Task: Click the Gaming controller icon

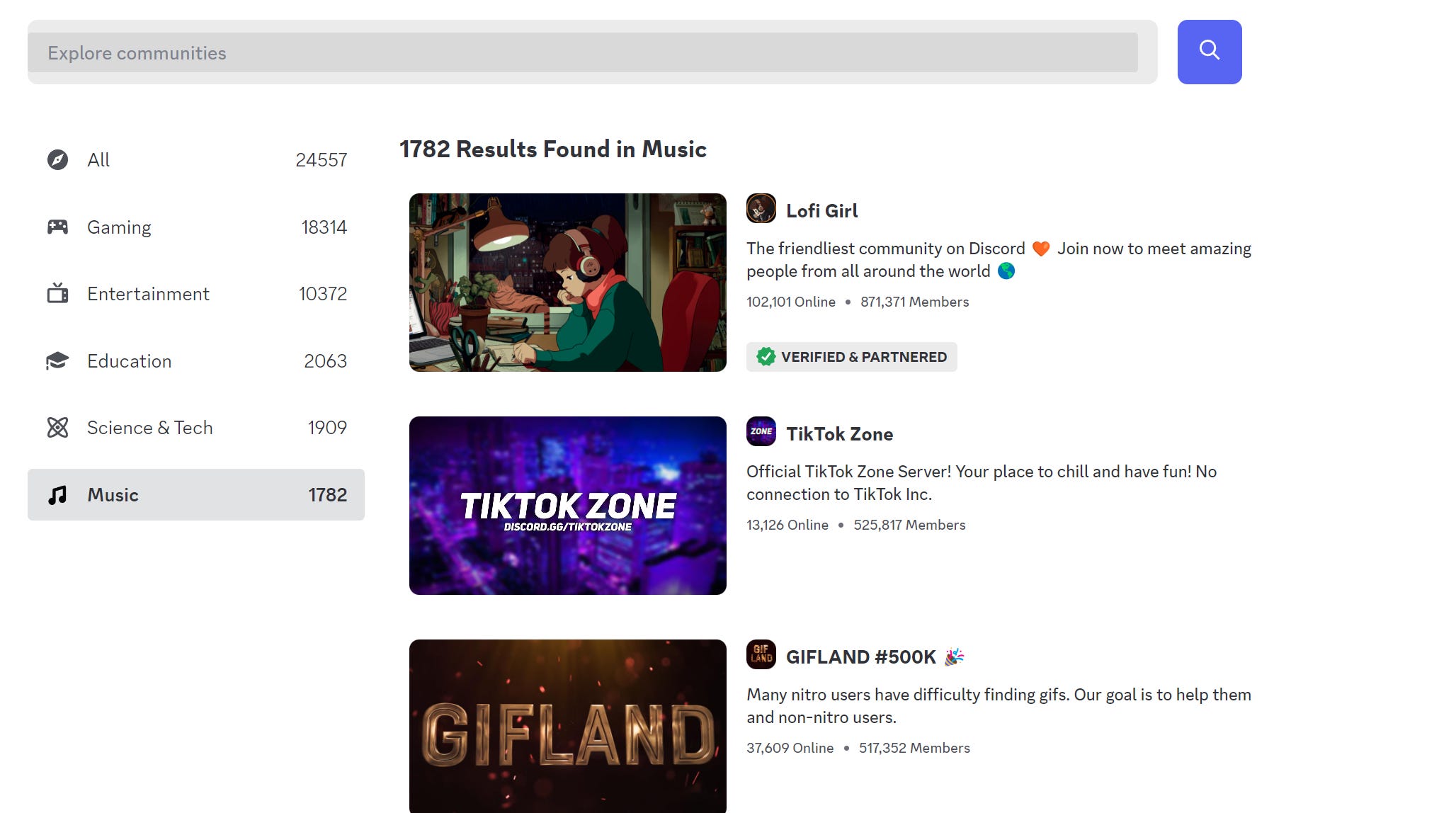Action: (x=57, y=227)
